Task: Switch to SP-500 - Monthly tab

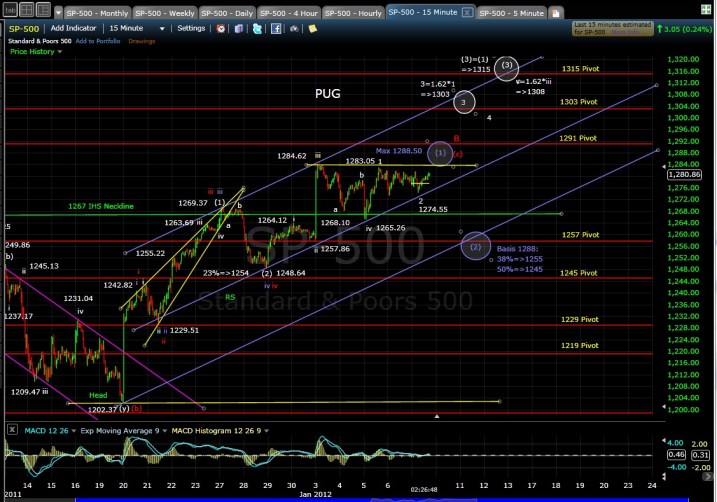Action: [97, 13]
